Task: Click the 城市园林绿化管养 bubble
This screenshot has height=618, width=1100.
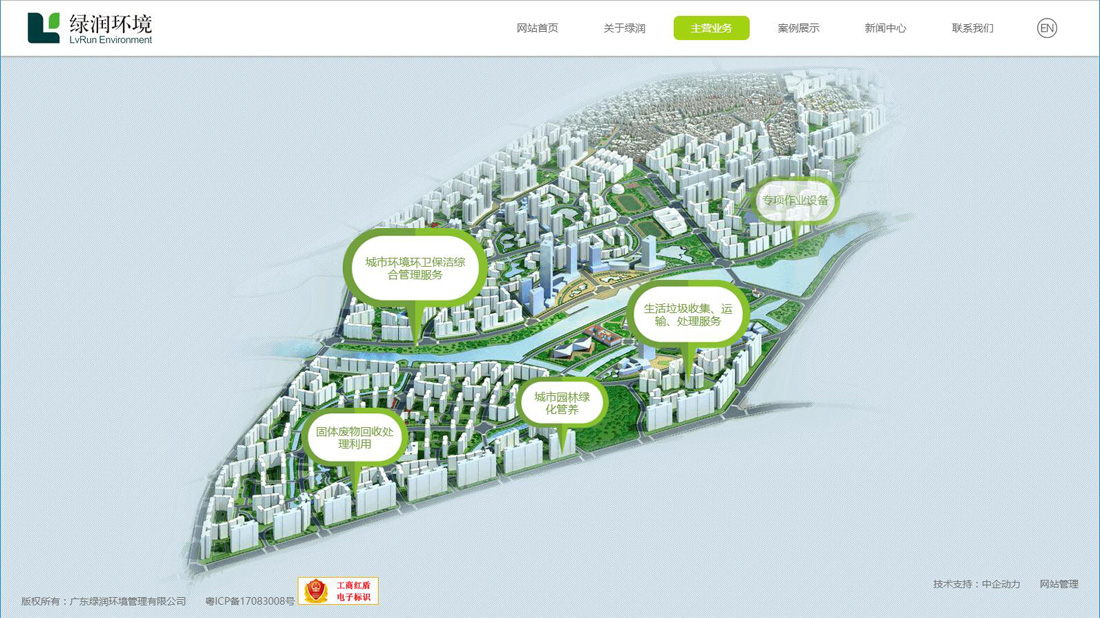Action: pos(562,403)
